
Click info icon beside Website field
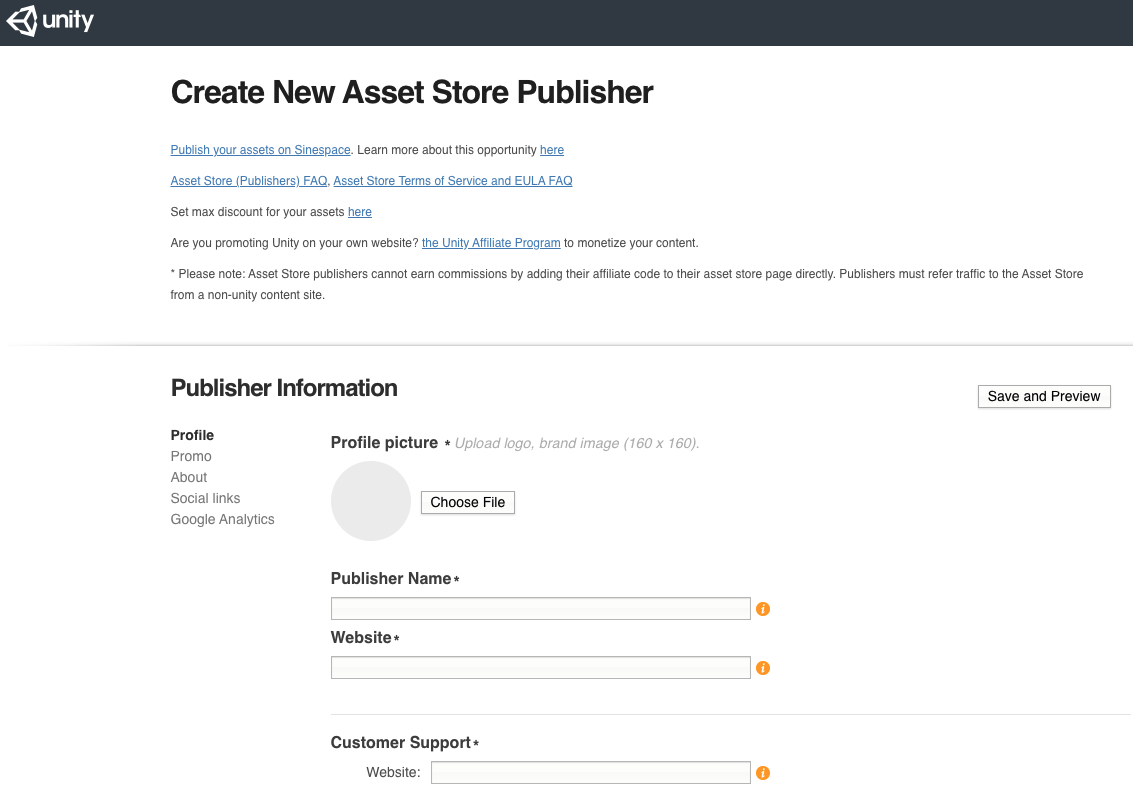[762, 668]
